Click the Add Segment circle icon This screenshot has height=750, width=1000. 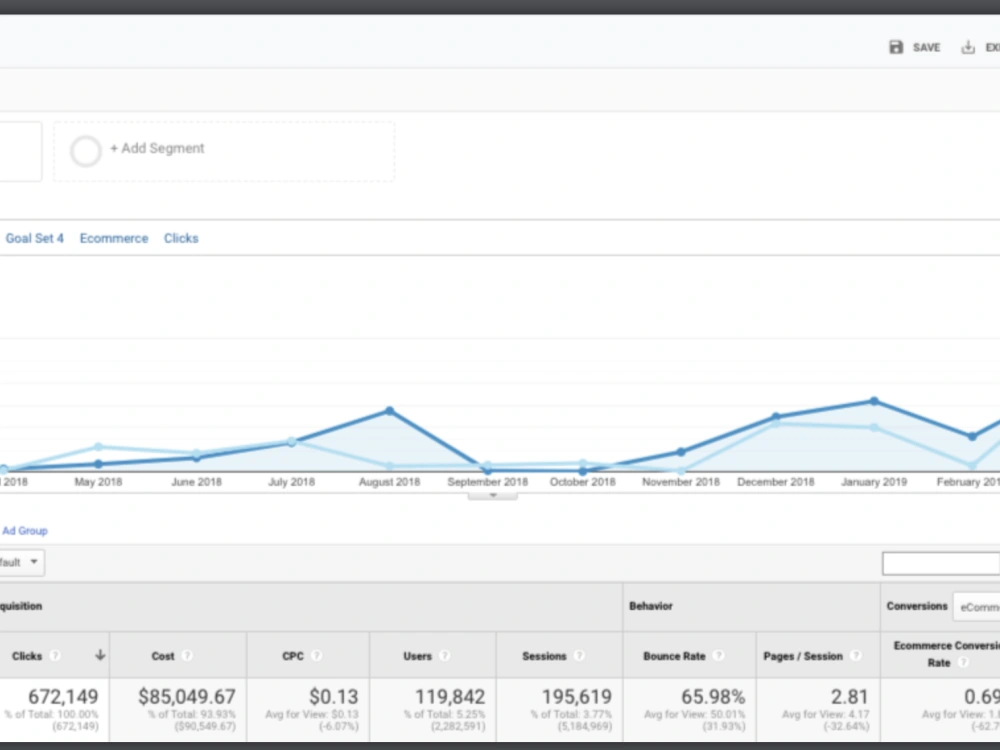(x=85, y=151)
